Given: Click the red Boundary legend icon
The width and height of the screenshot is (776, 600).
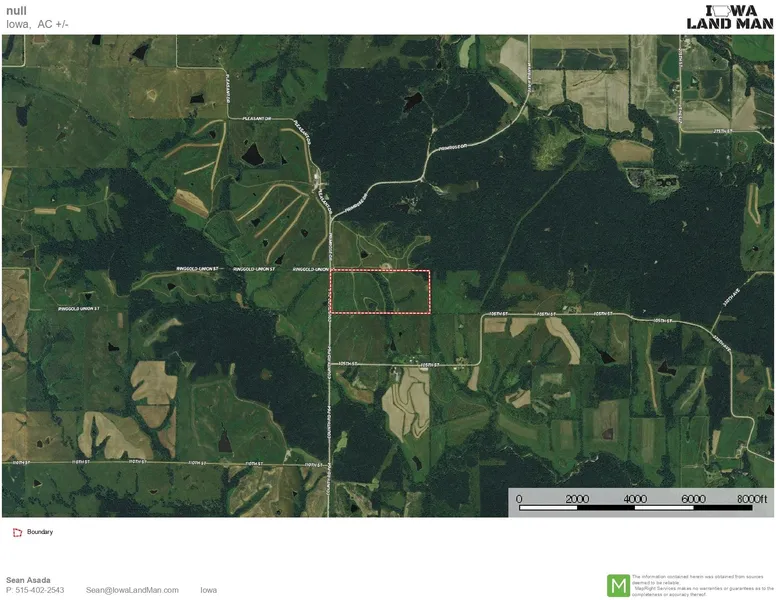Looking at the screenshot, I should coord(15,532).
